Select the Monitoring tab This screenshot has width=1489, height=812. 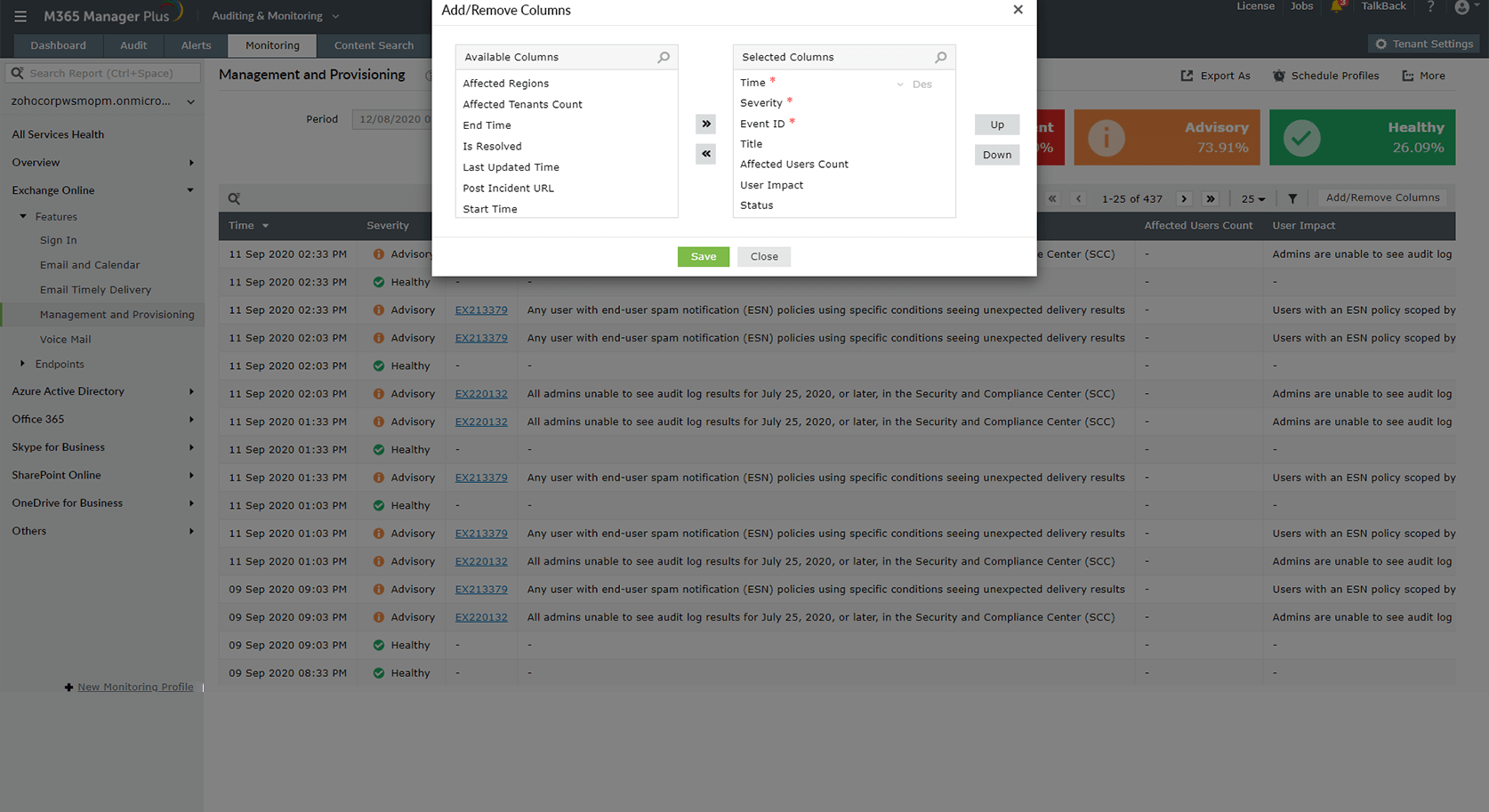click(272, 45)
